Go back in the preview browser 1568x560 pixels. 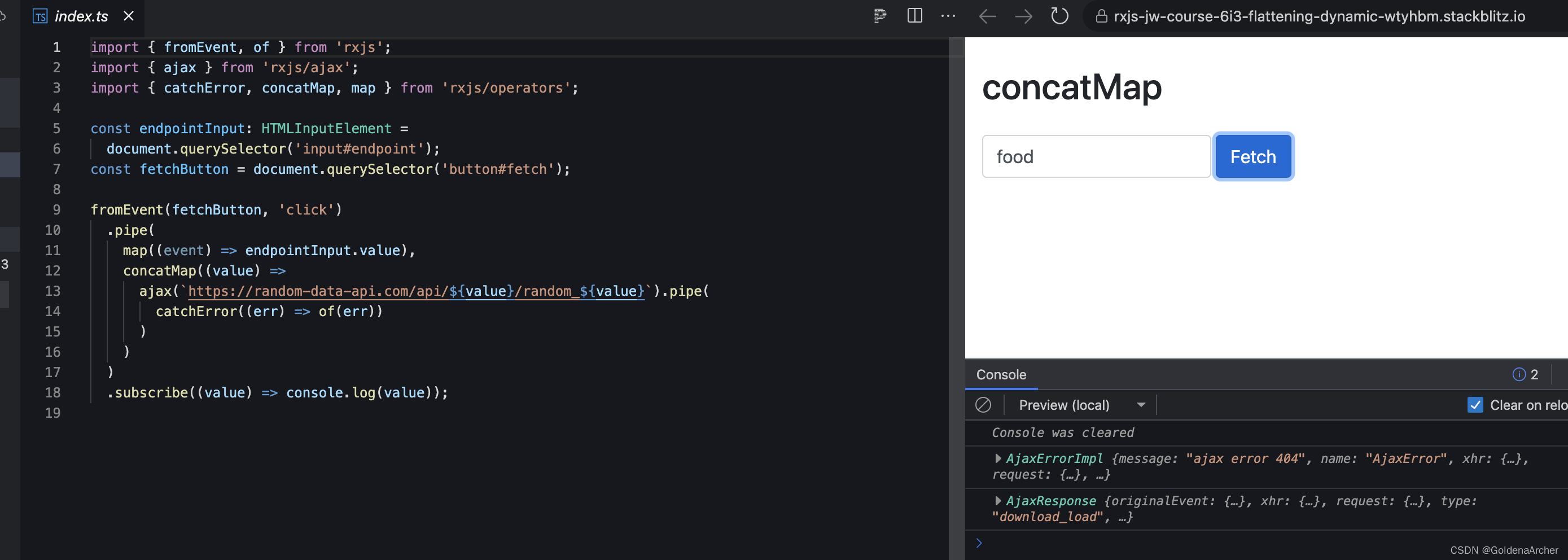[987, 16]
